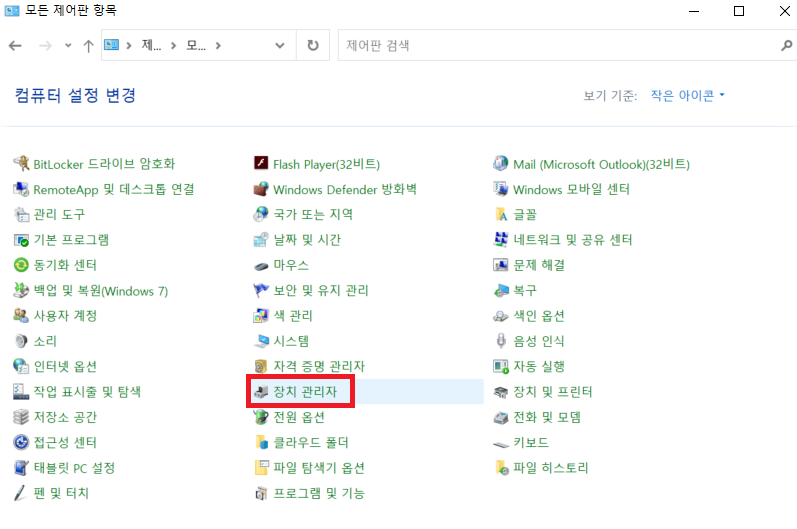Open the Flash Player(32비트) icon
Viewport: 797px width, 529px height.
pos(261,164)
